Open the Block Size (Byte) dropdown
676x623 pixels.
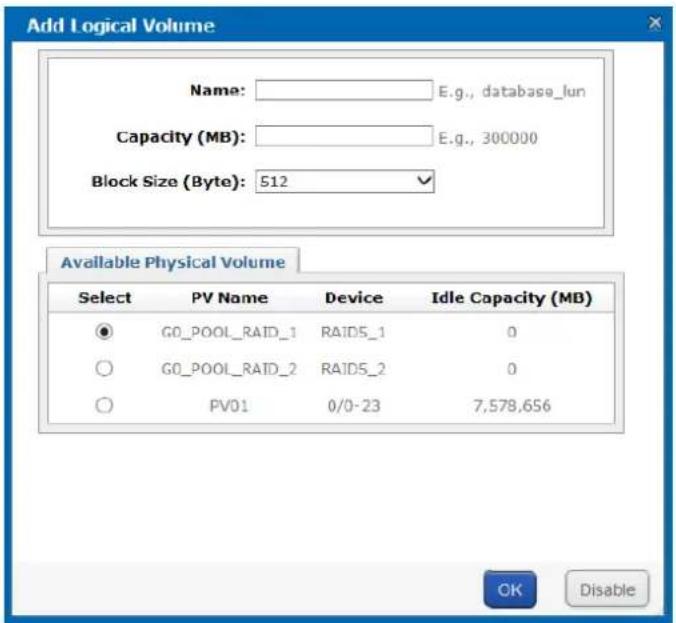click(344, 181)
